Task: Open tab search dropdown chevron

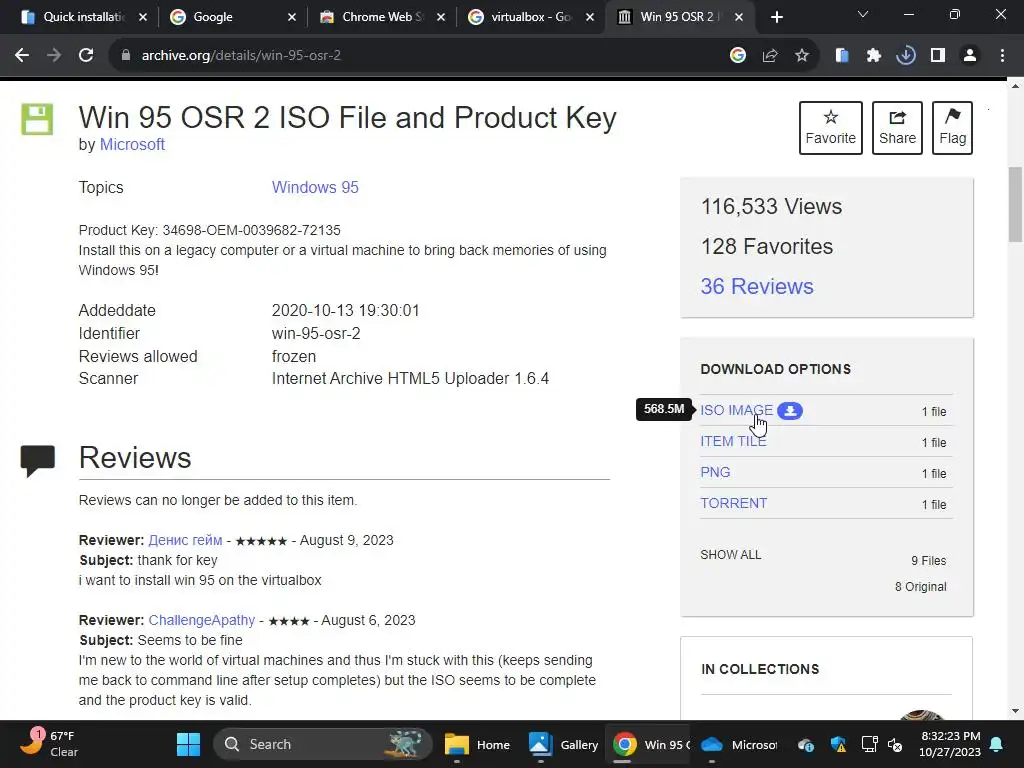Action: (863, 14)
